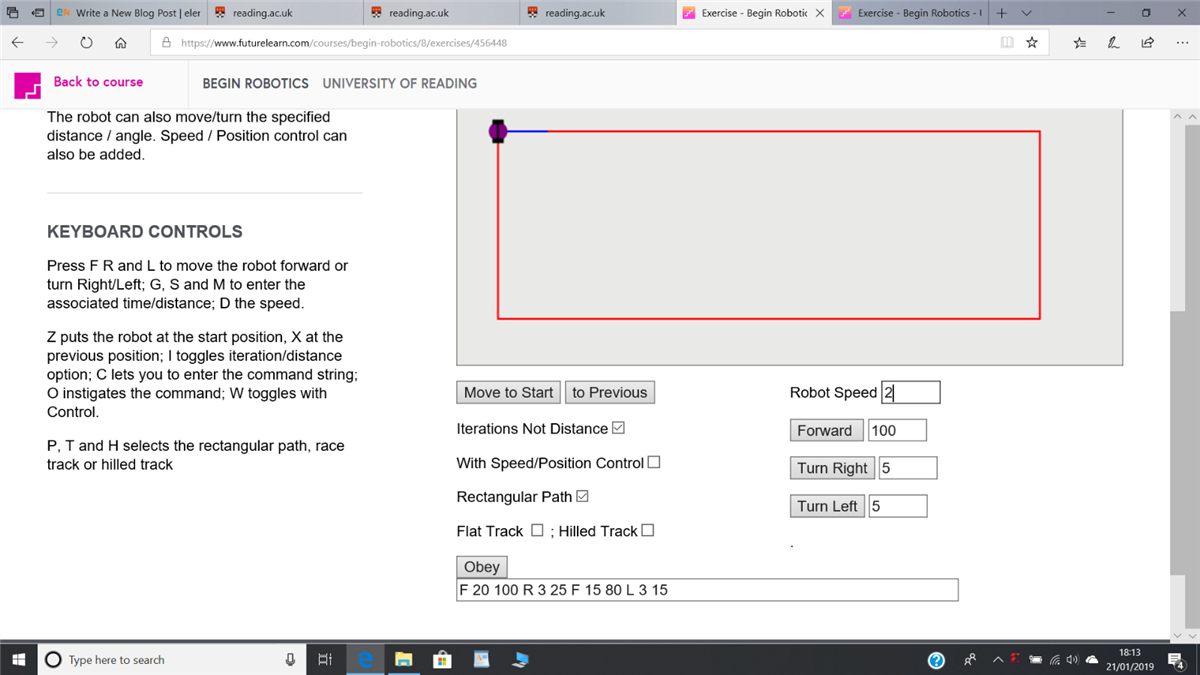Click the browser forward arrow

52,43
